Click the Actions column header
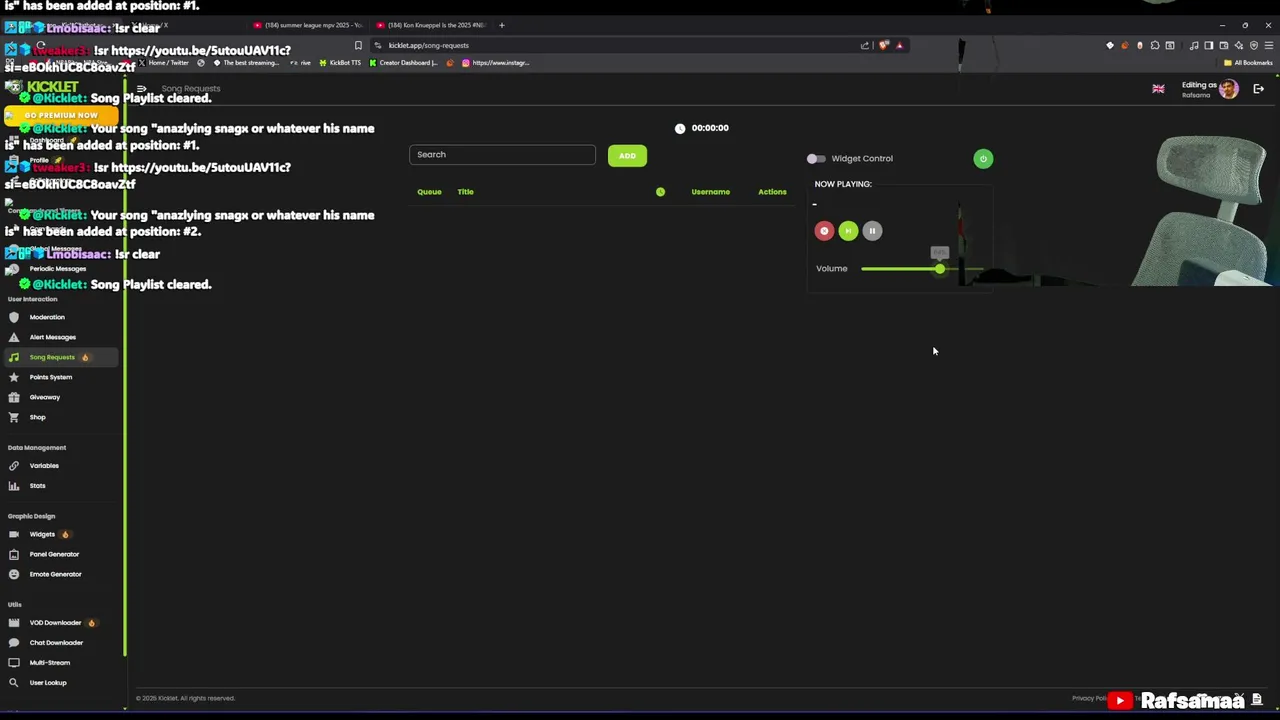The width and height of the screenshot is (1280, 720). point(772,192)
